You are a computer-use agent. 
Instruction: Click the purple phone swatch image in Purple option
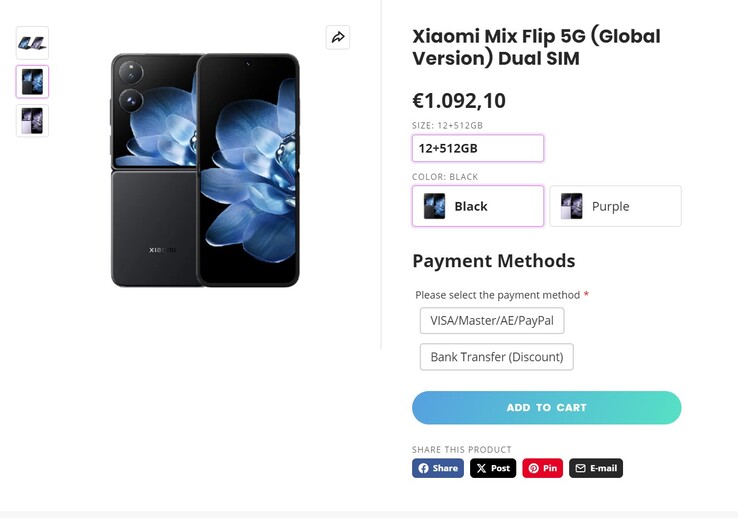pyautogui.click(x=571, y=206)
